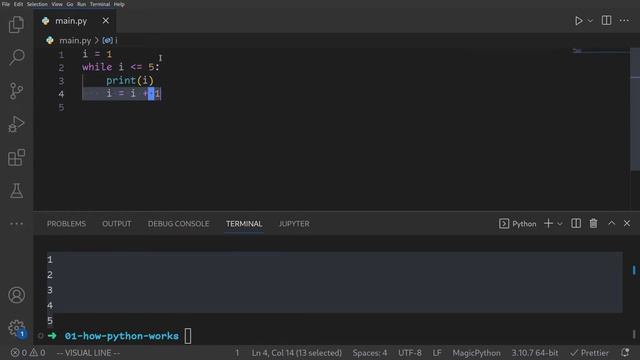
Task: Open the Terminal menu
Action: coord(100,4)
